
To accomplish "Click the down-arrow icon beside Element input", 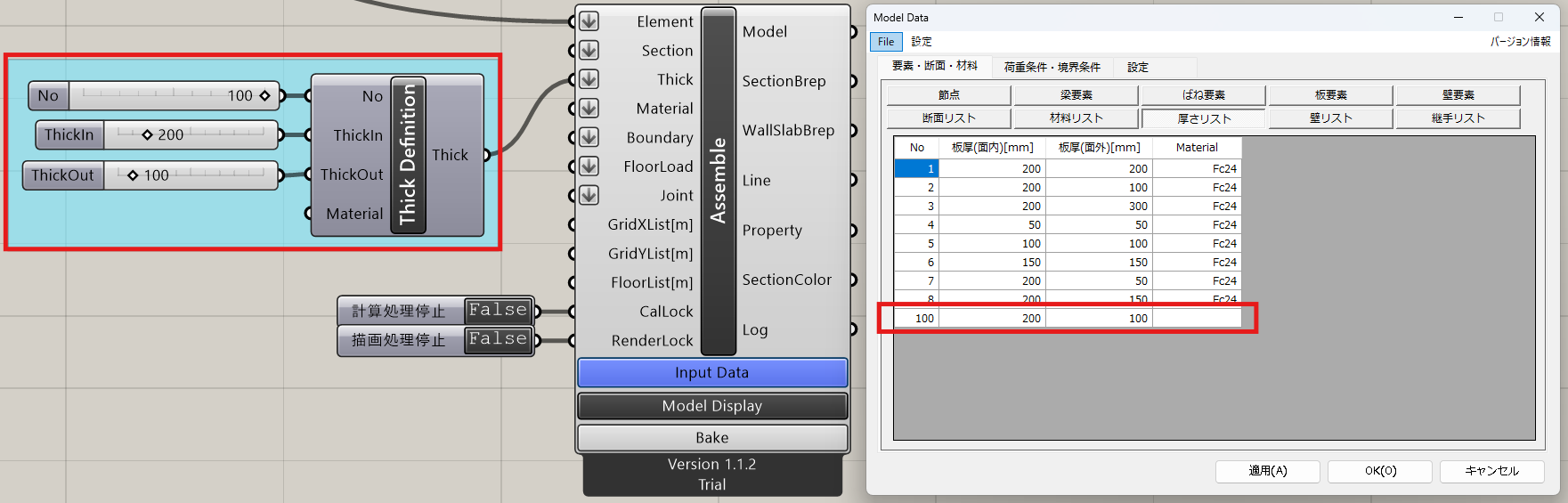I will click(x=589, y=21).
